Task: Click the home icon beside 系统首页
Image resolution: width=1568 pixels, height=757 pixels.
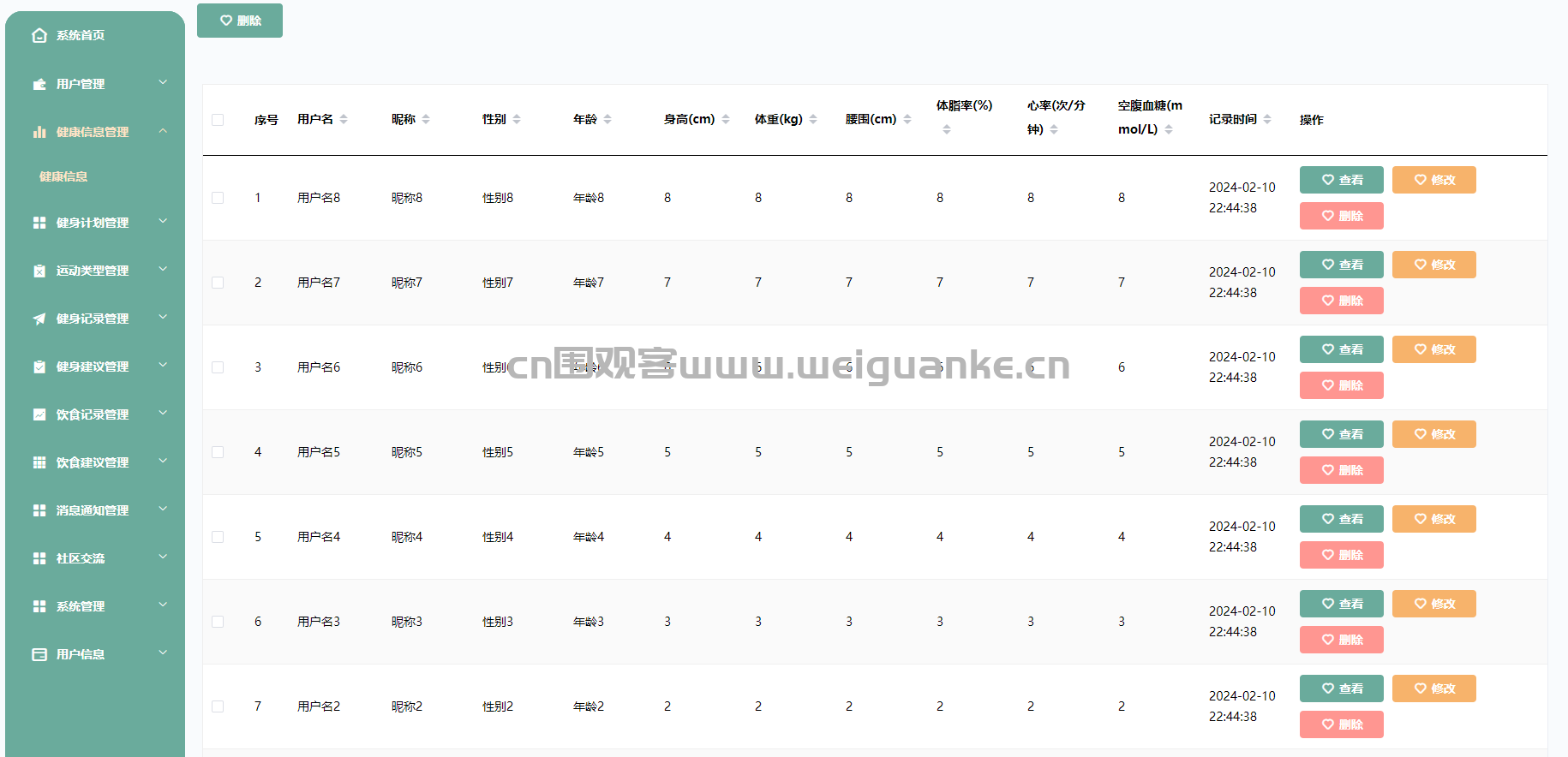Action: [x=39, y=35]
